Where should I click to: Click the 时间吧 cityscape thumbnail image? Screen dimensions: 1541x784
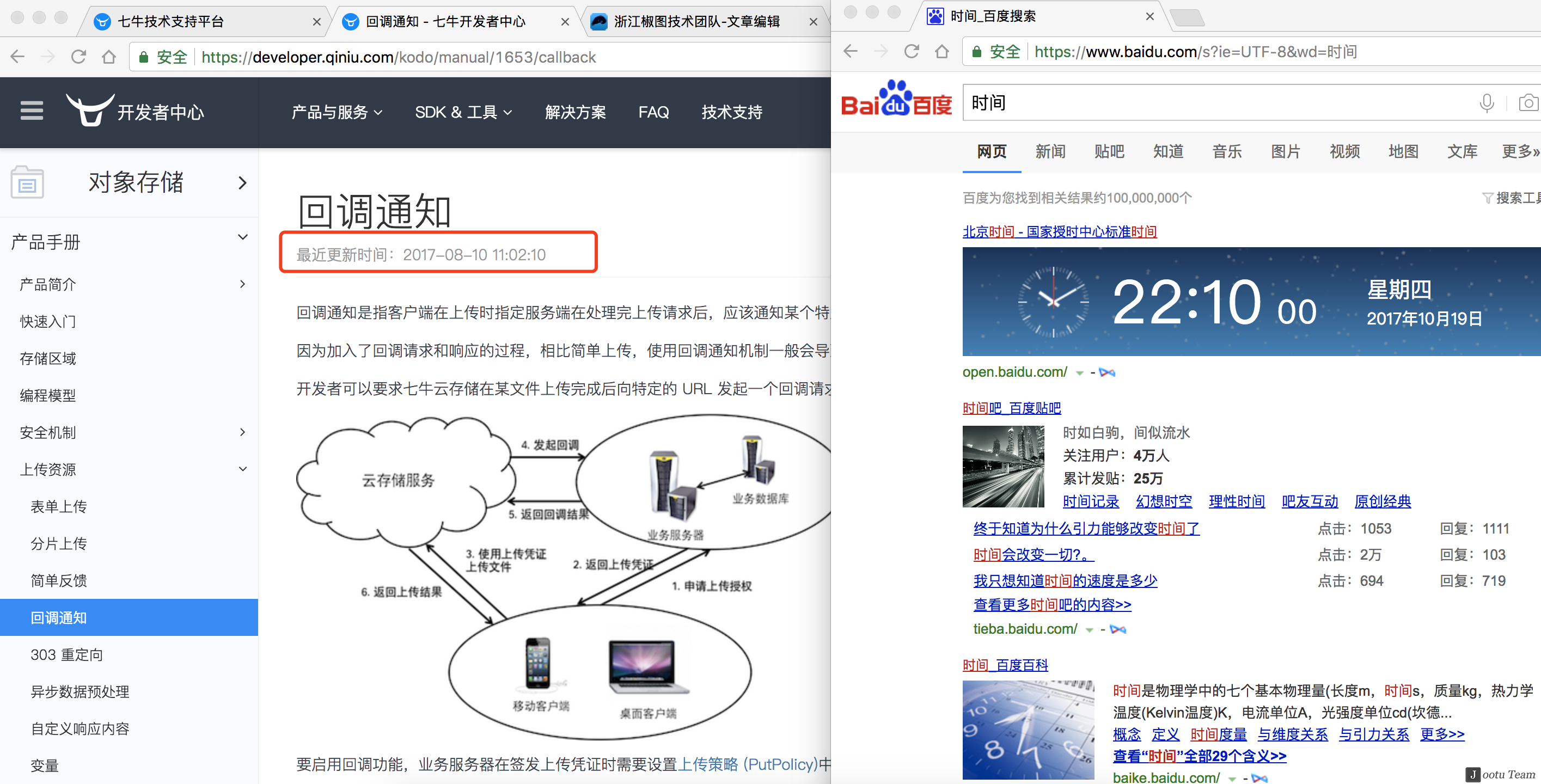coord(1002,467)
